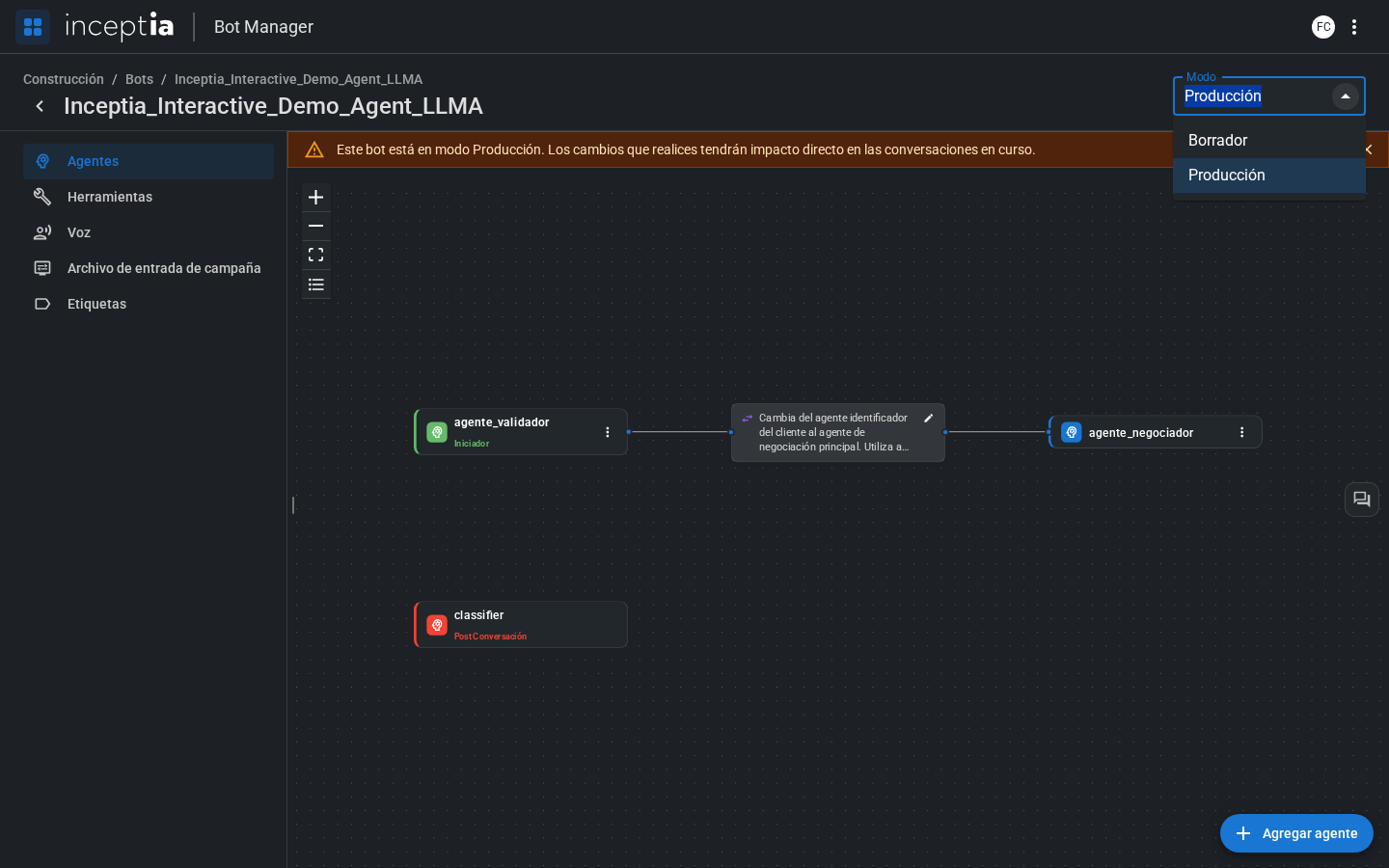Click the agente_negociador blue agent icon
The height and width of the screenshot is (868, 1389).
1072,432
